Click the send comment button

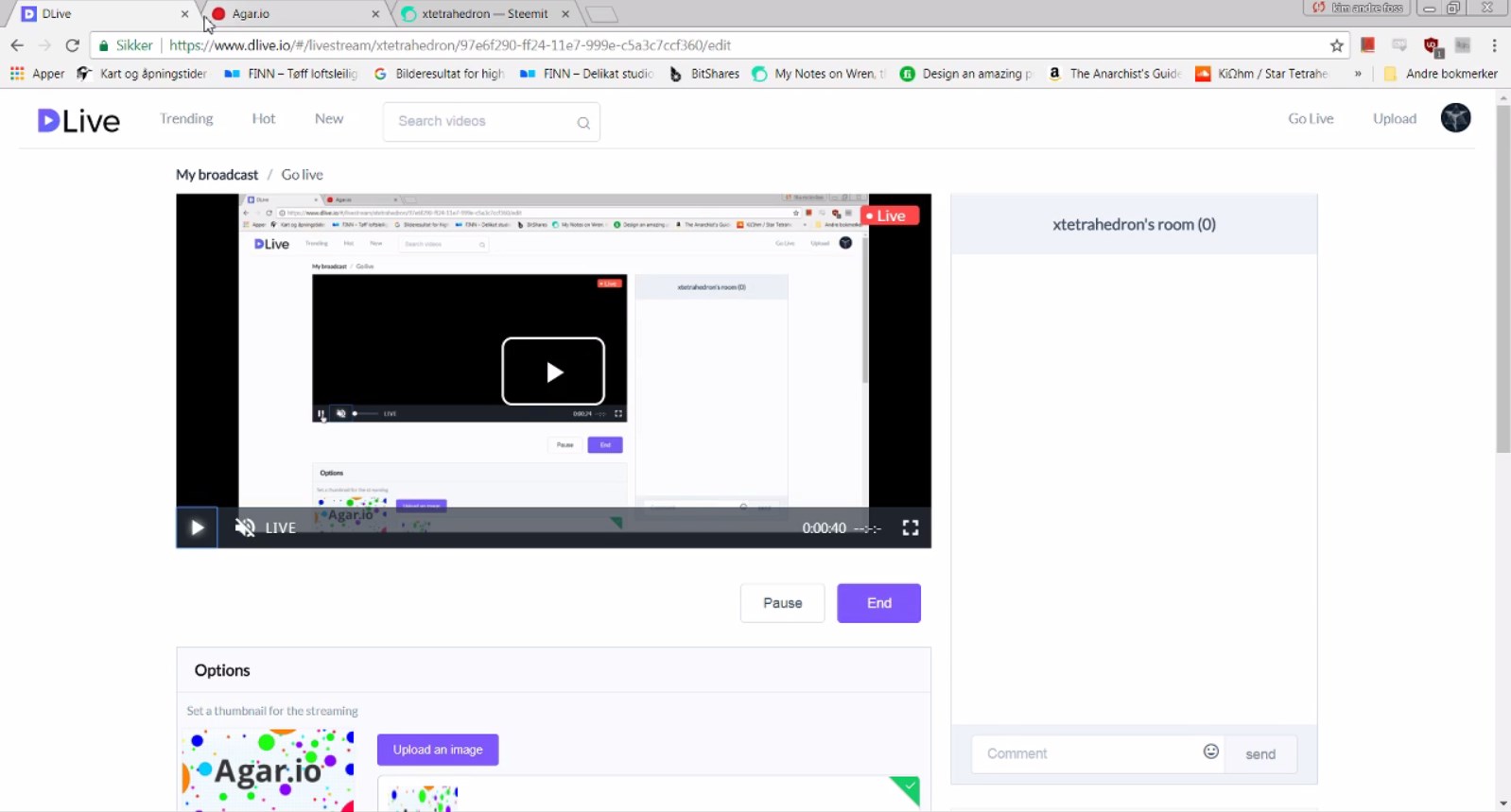[1260, 754]
